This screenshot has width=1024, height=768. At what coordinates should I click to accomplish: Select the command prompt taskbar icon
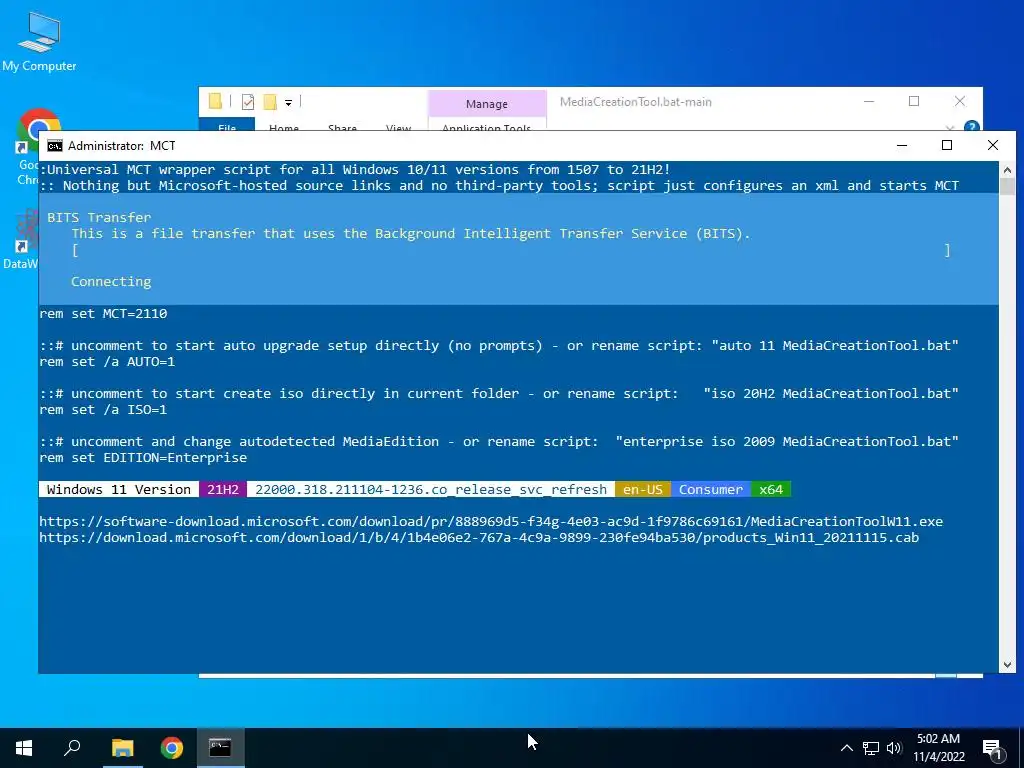(x=220, y=748)
